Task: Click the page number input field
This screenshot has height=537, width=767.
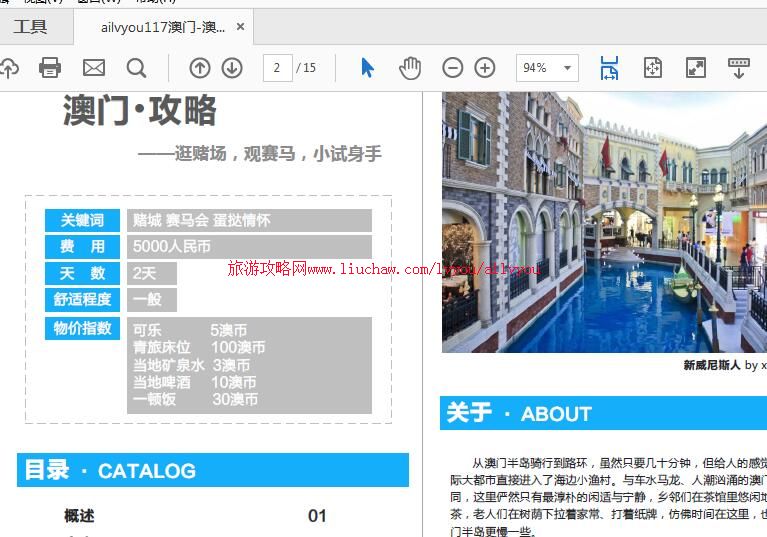Action: 277,68
